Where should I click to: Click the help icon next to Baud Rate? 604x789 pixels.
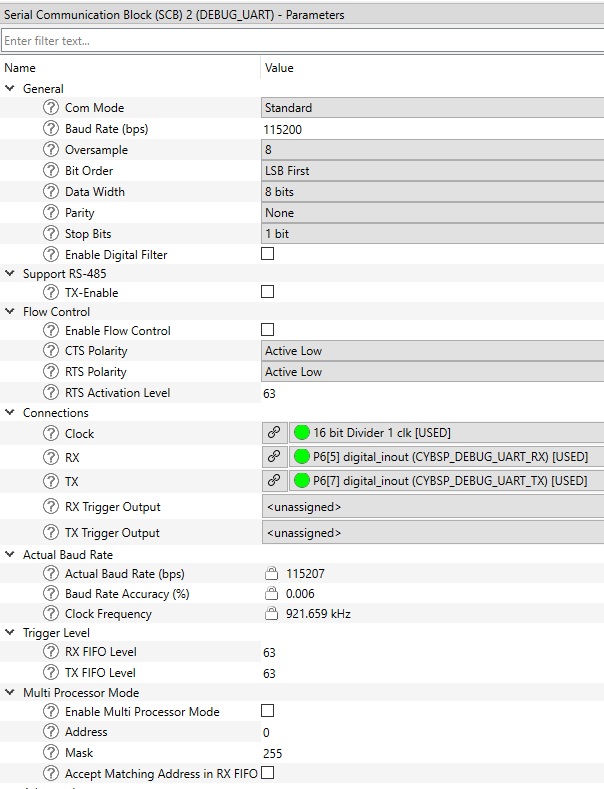tap(51, 129)
